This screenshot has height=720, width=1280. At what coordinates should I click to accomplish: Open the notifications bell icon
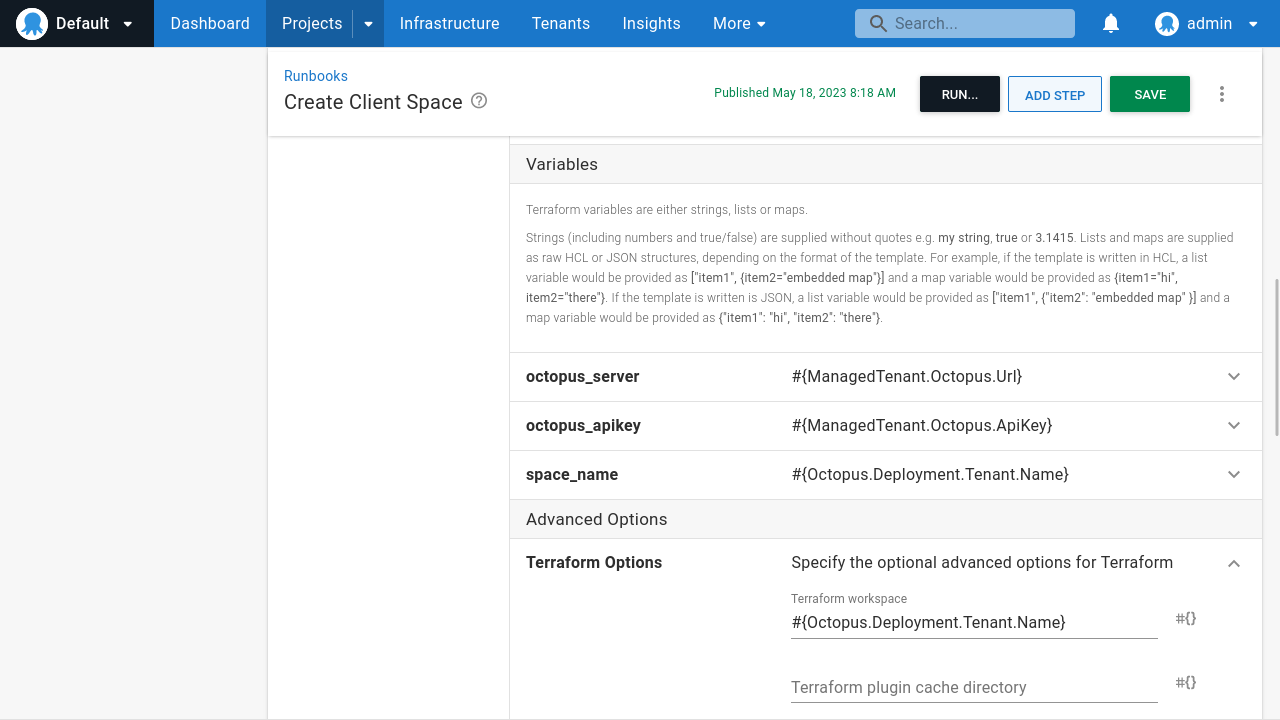[x=1110, y=23]
